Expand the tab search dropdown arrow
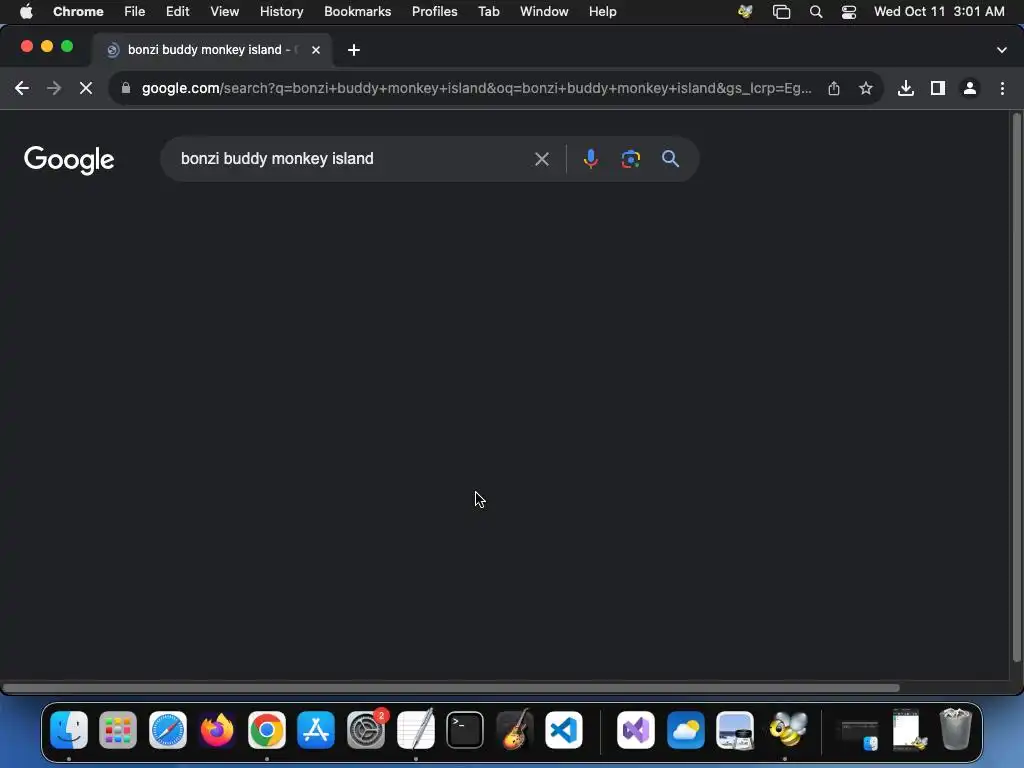The width and height of the screenshot is (1024, 768). (1002, 50)
